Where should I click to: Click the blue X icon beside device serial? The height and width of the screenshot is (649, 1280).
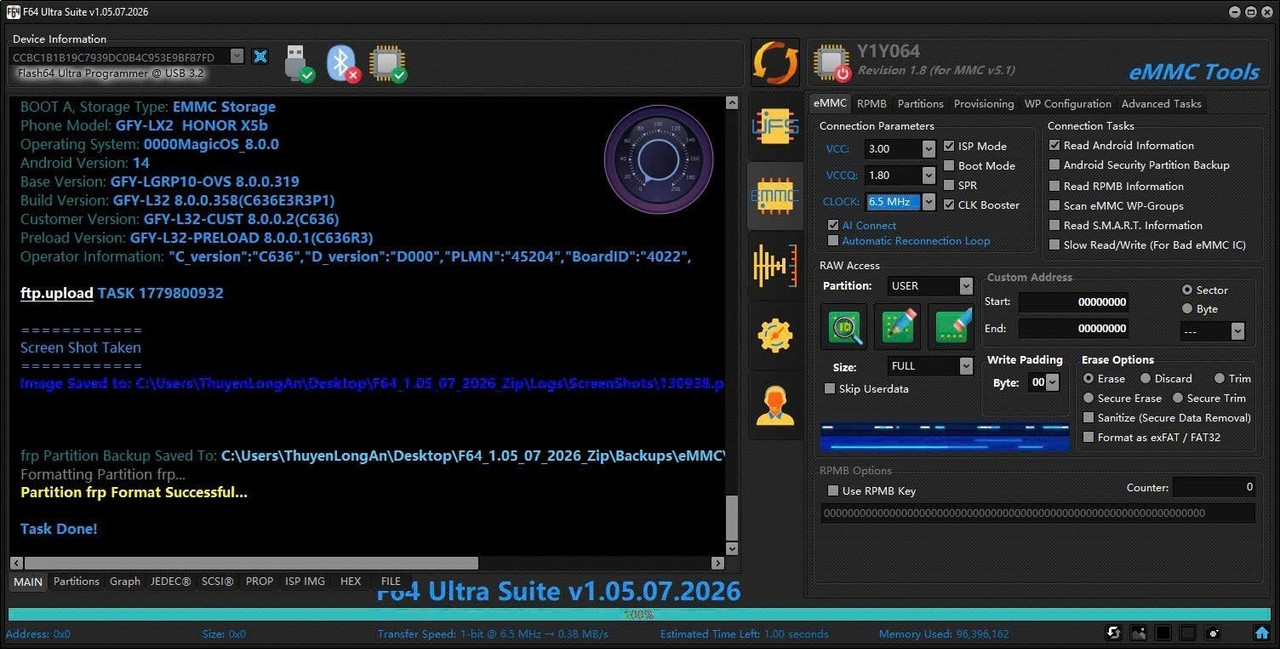260,57
